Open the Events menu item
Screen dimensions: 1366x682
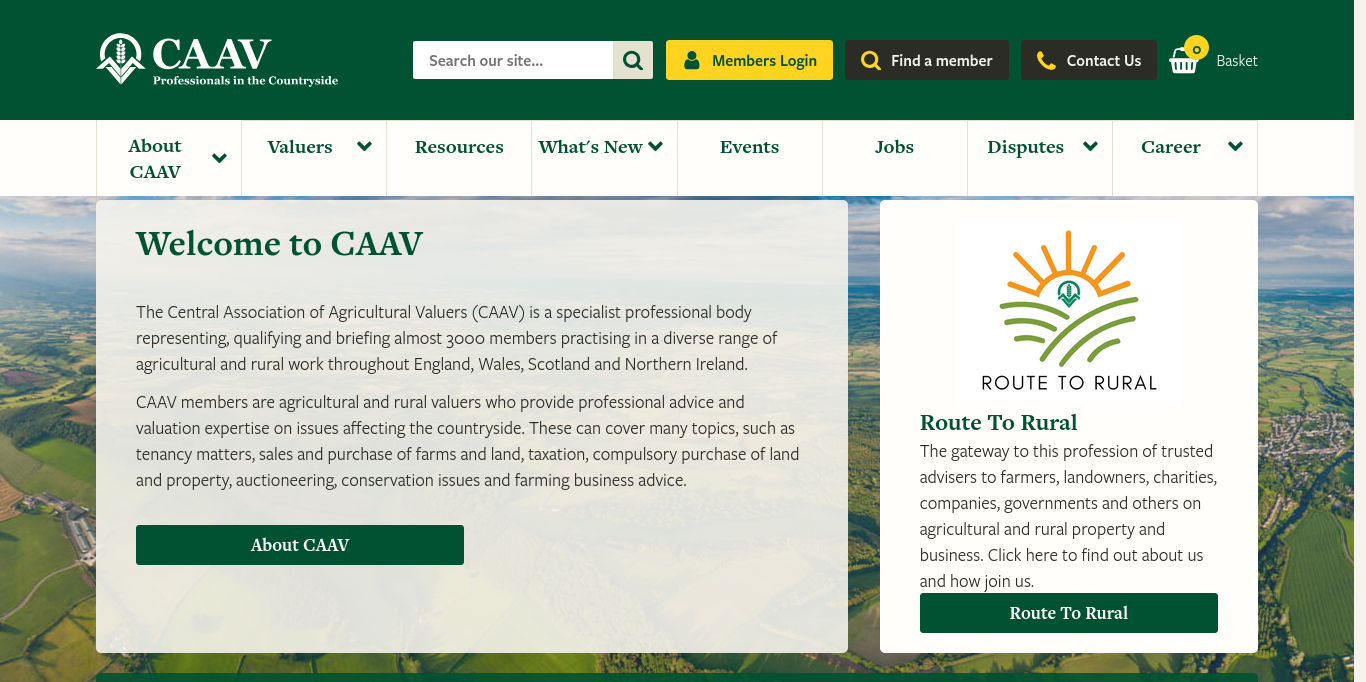749,147
